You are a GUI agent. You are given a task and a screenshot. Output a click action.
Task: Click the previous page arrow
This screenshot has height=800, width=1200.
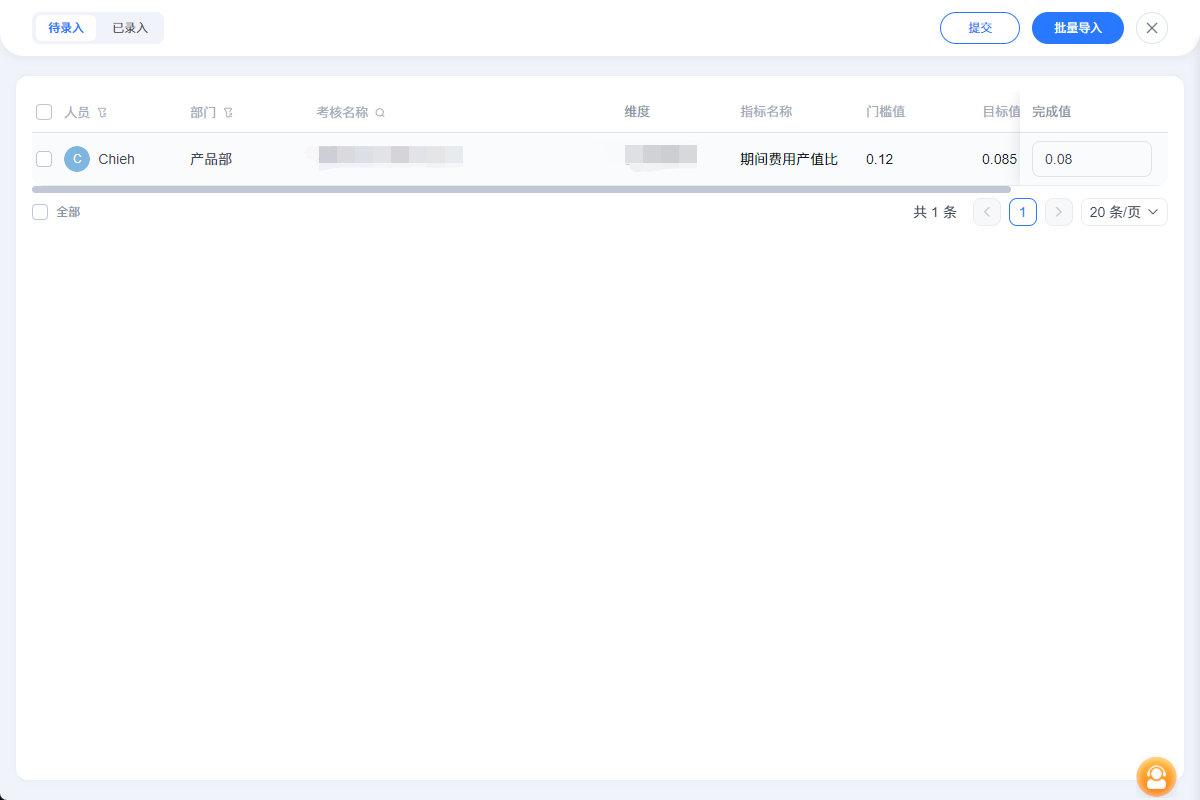point(986,212)
